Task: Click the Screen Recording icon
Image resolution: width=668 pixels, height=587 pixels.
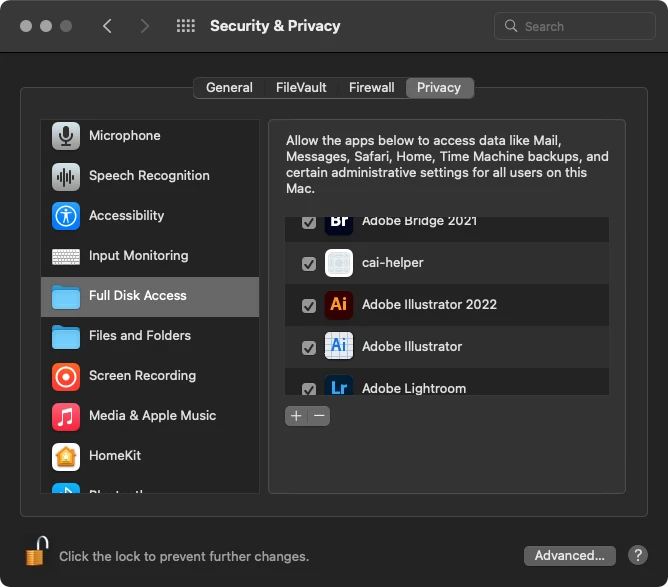Action: pos(66,377)
